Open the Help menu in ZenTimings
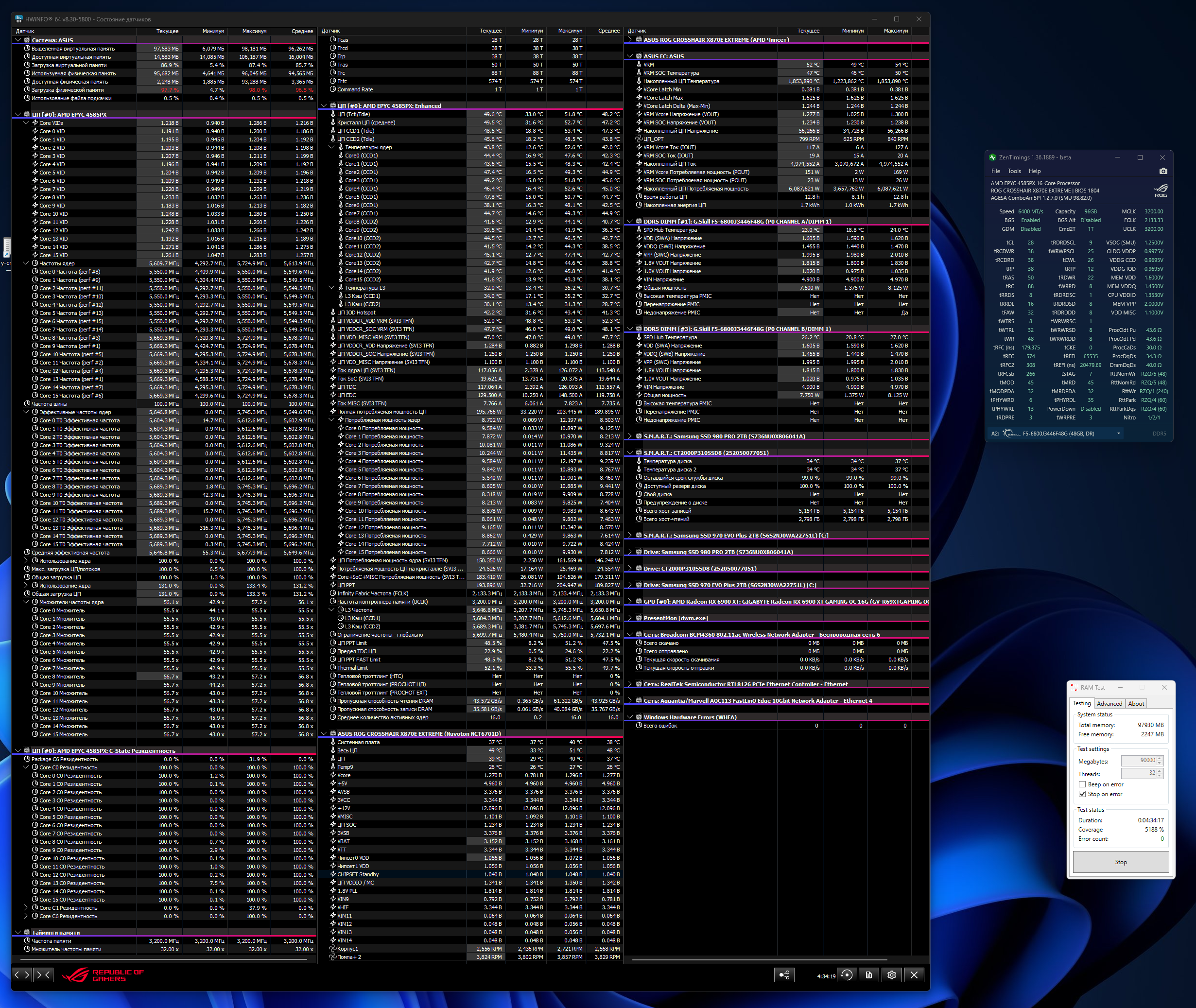 click(1034, 171)
